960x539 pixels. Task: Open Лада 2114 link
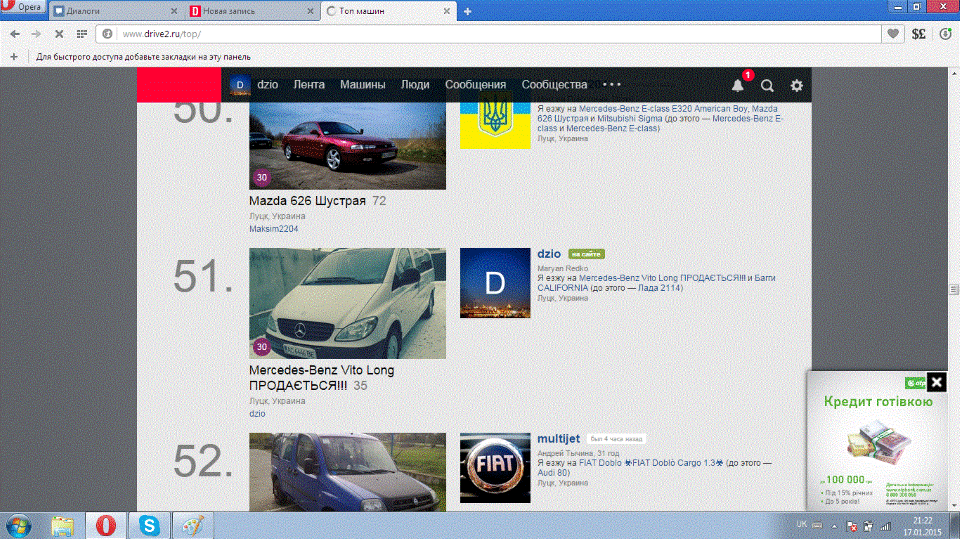(659, 288)
